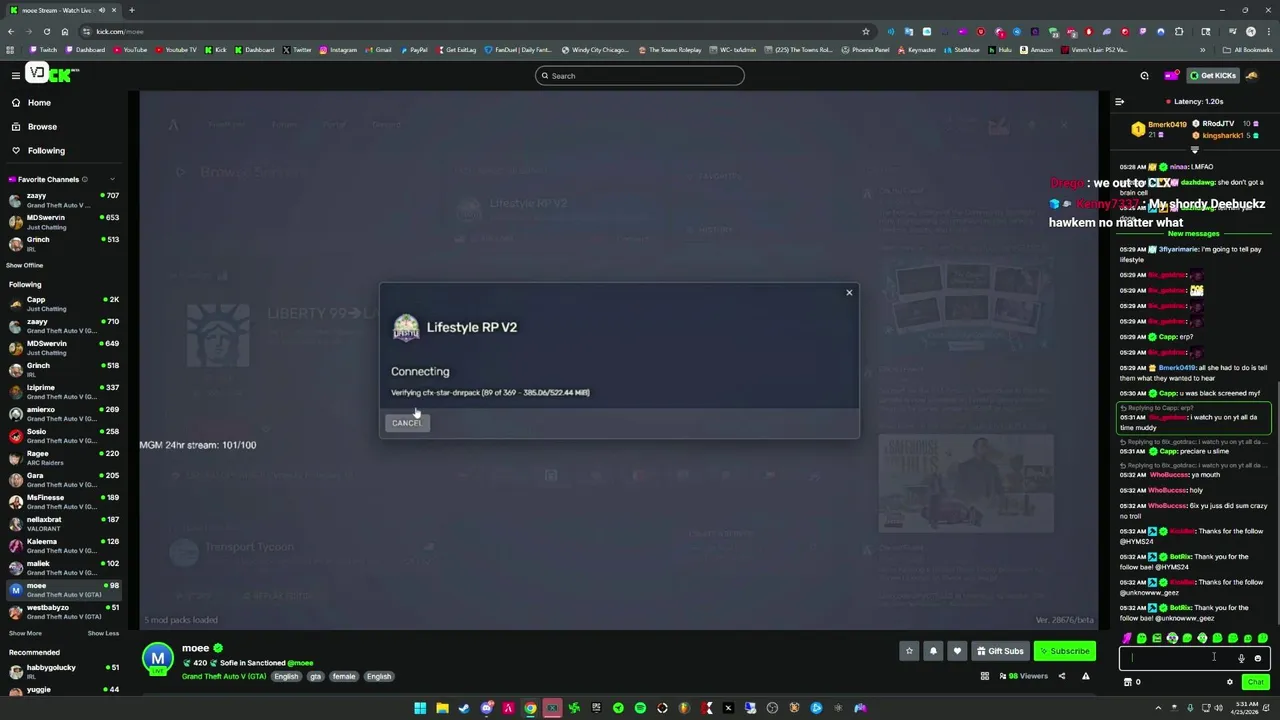Click Show More under Following

click(26, 633)
